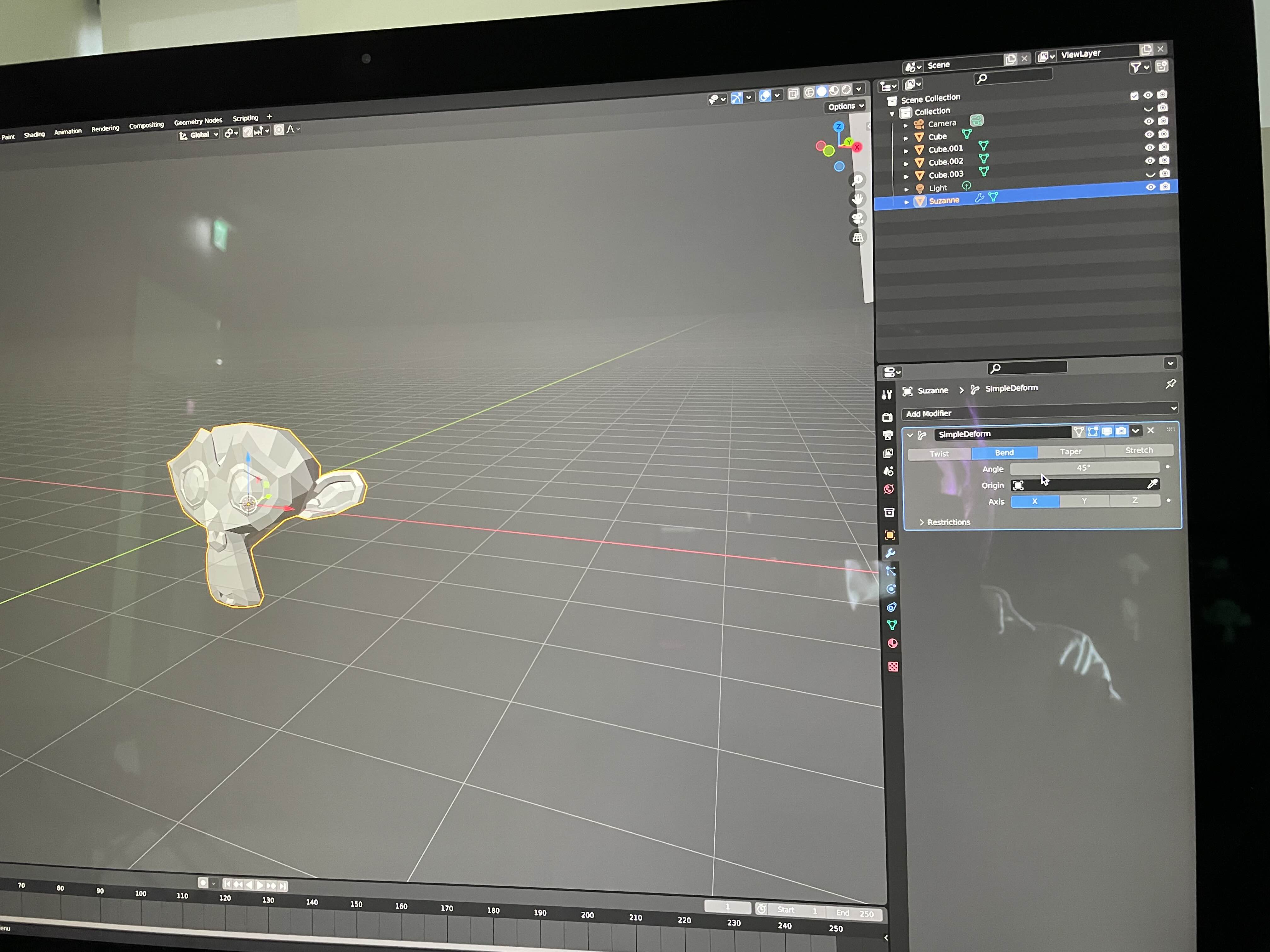Toggle perspective/orthographic grid icon
The image size is (1270, 952).
pos(858,238)
